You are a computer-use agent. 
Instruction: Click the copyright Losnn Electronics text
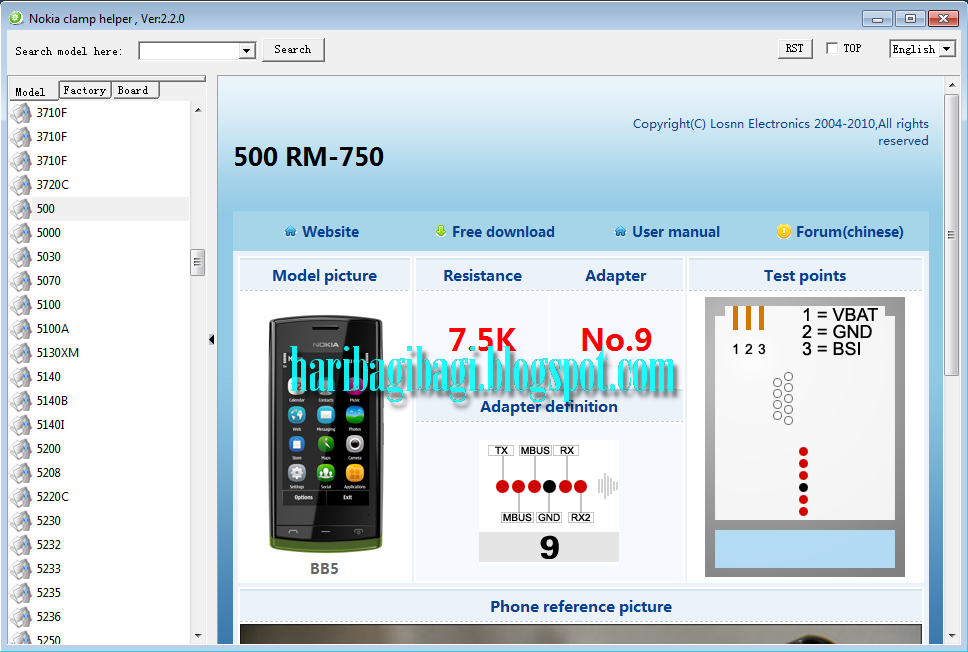(780, 132)
